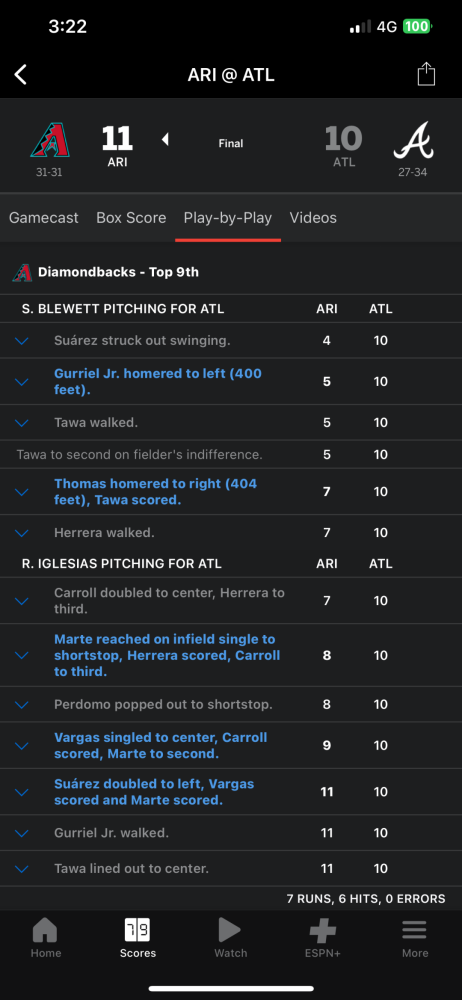Switch to the Gamecast tab
Image resolution: width=462 pixels, height=1000 pixels.
coord(43,218)
